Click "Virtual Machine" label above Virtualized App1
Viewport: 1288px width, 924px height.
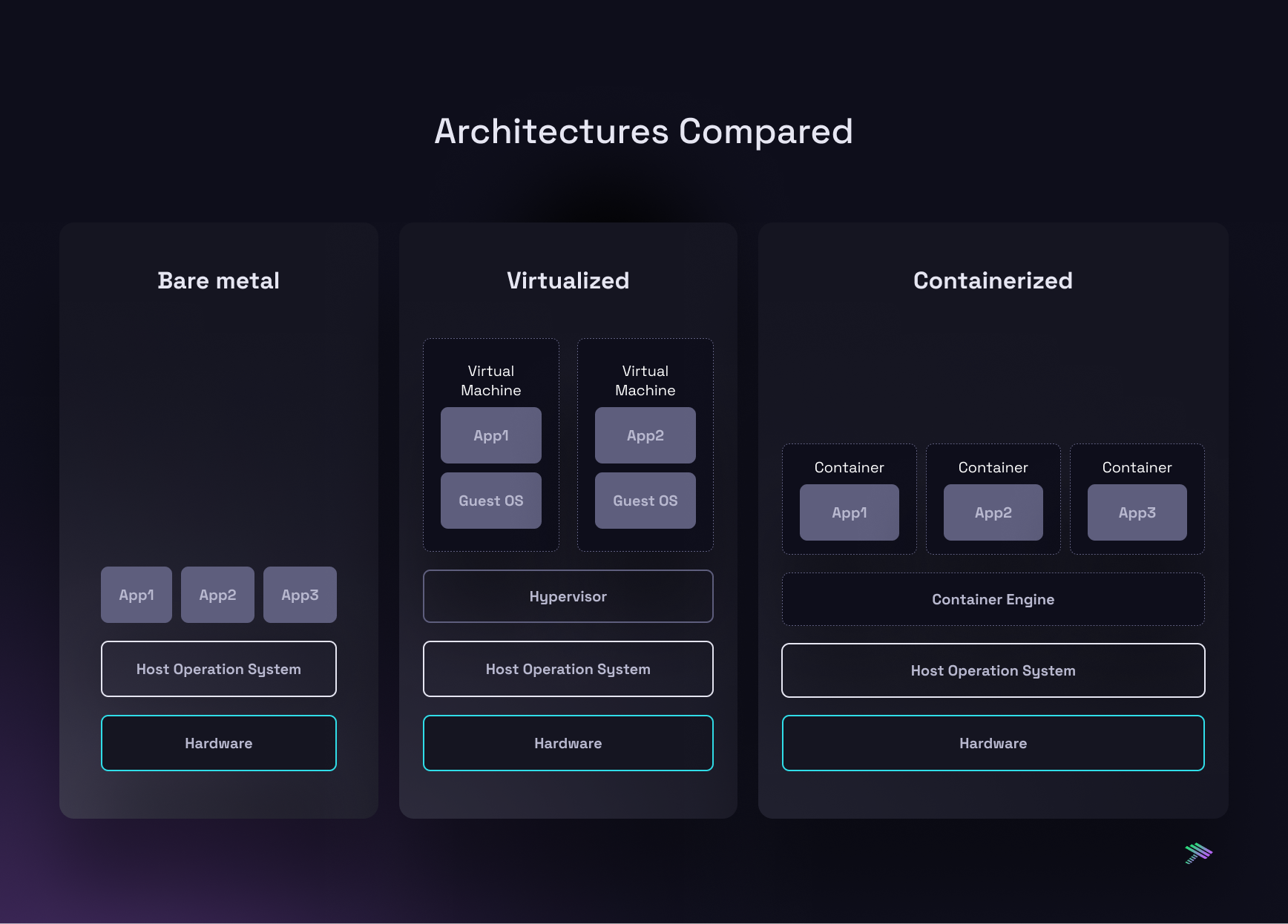click(x=491, y=380)
